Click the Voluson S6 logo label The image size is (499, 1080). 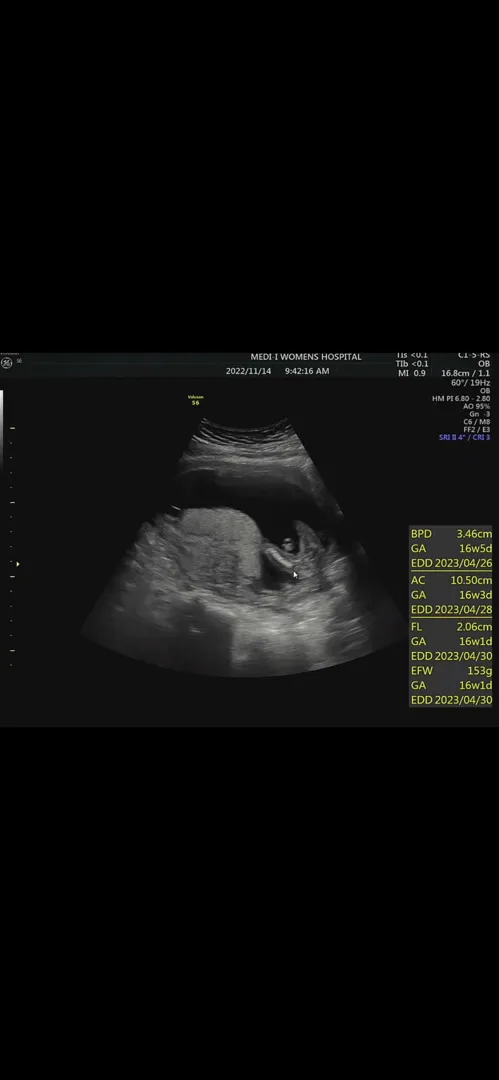[196, 399]
